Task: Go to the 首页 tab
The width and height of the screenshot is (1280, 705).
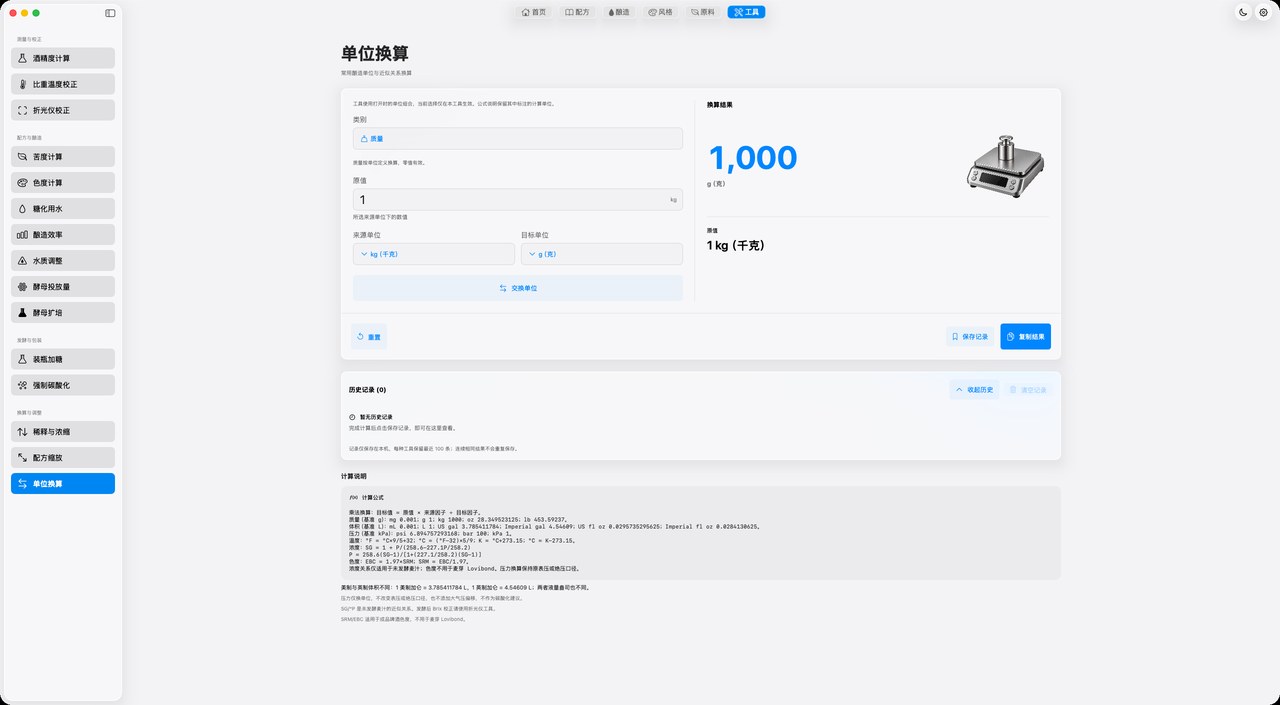Action: click(x=534, y=12)
